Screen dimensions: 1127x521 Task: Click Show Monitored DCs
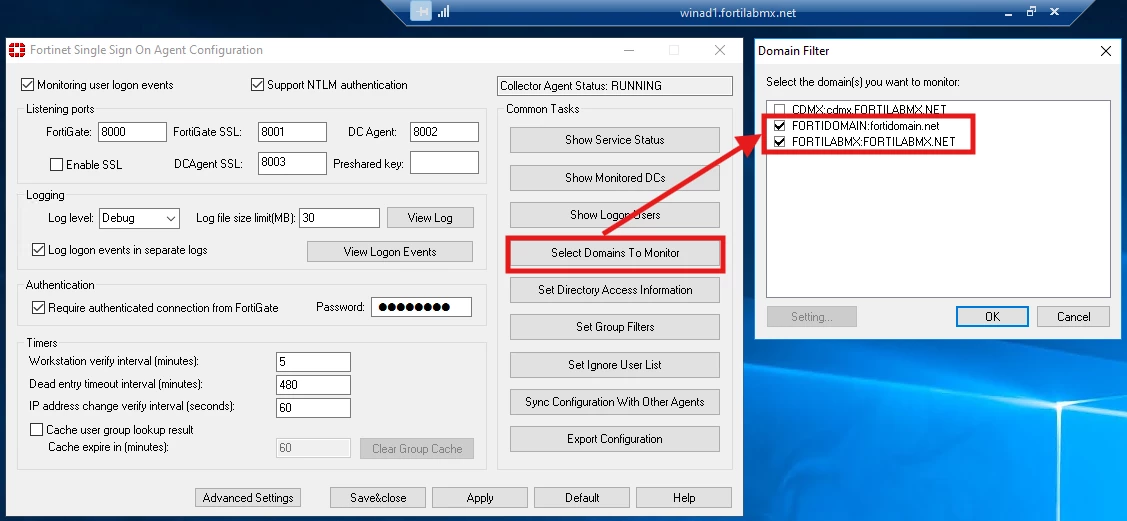615,177
